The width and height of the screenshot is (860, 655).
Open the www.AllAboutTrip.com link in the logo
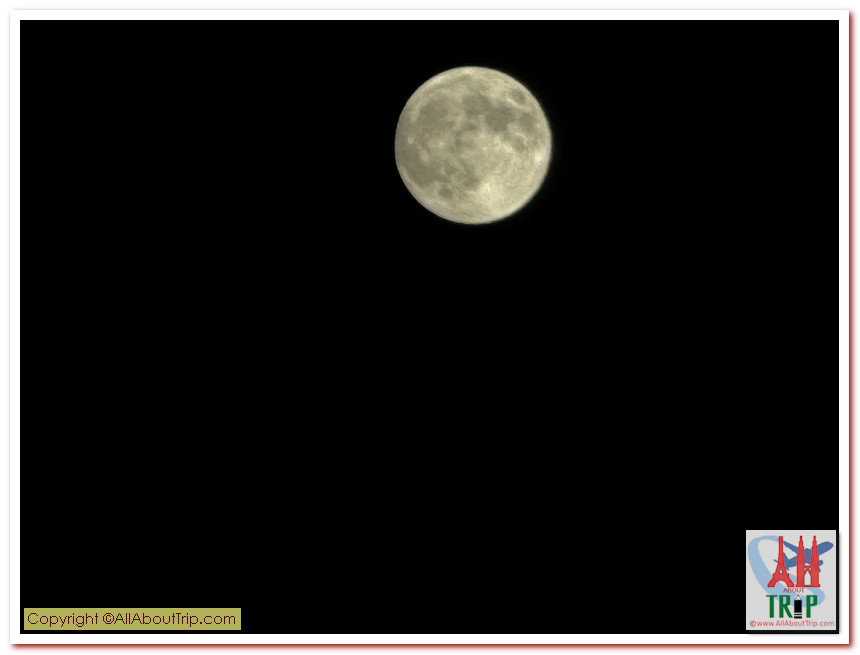794,624
